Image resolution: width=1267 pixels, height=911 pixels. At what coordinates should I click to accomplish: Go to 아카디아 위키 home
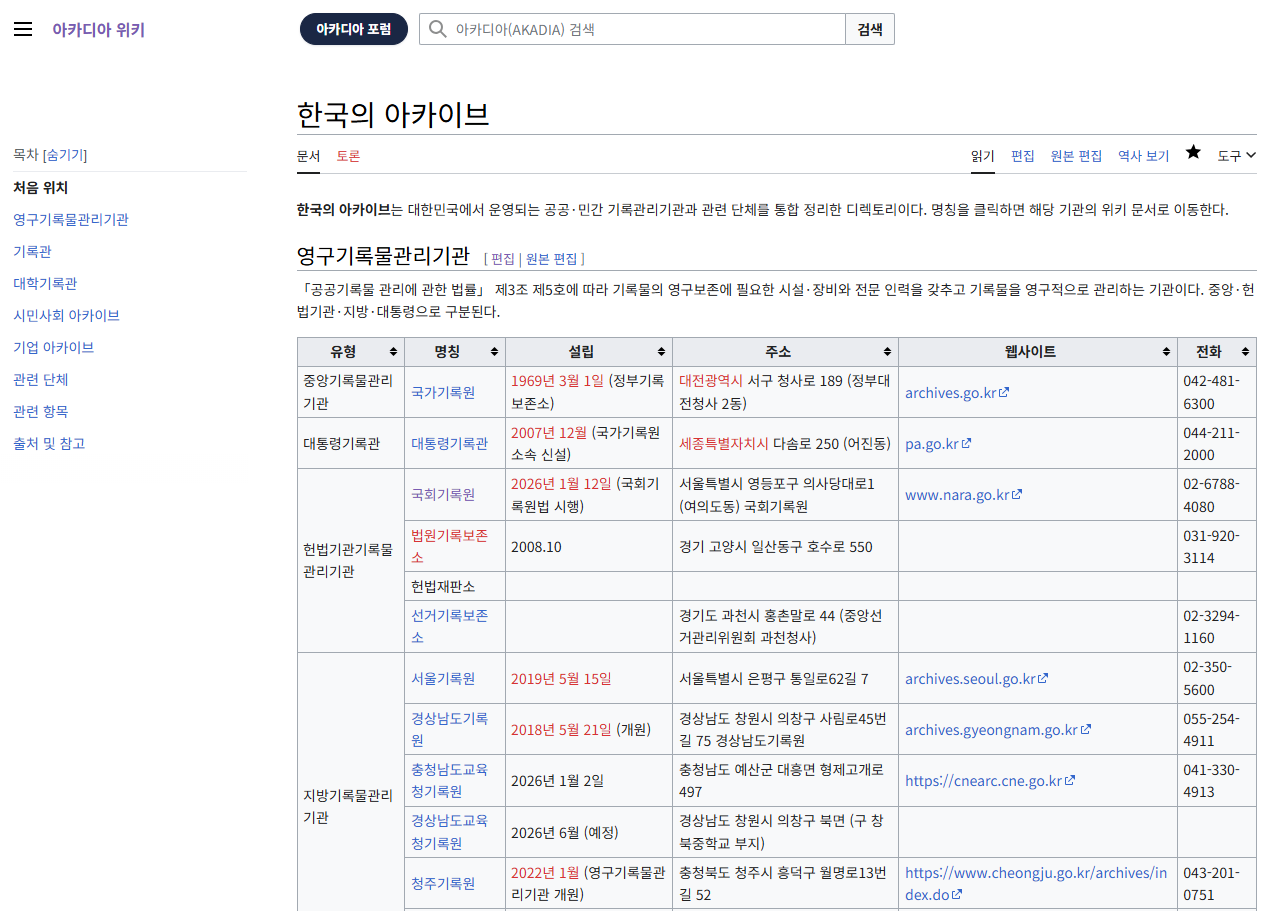point(98,29)
